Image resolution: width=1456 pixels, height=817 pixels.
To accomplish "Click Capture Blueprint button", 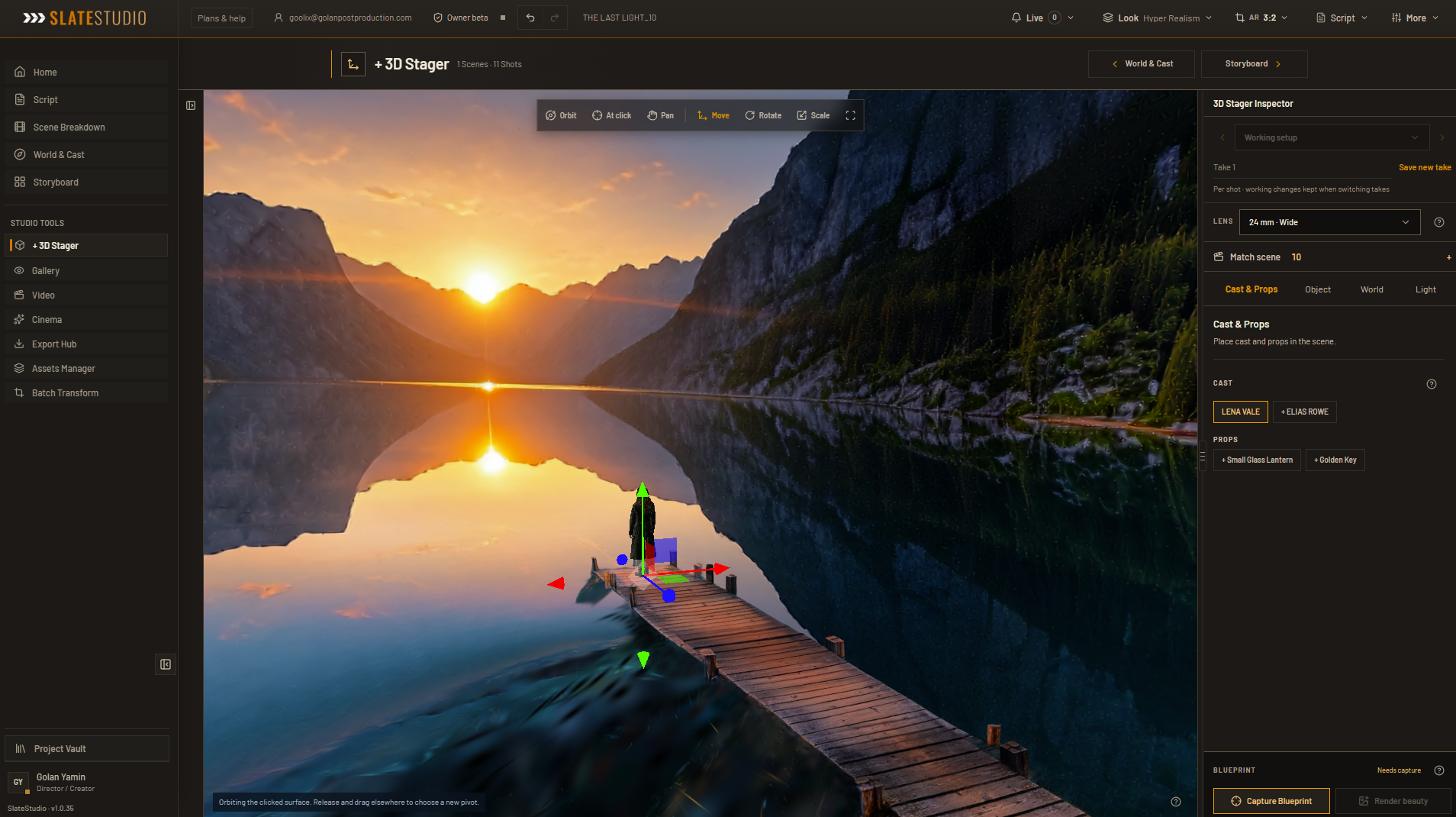I will click(1271, 801).
